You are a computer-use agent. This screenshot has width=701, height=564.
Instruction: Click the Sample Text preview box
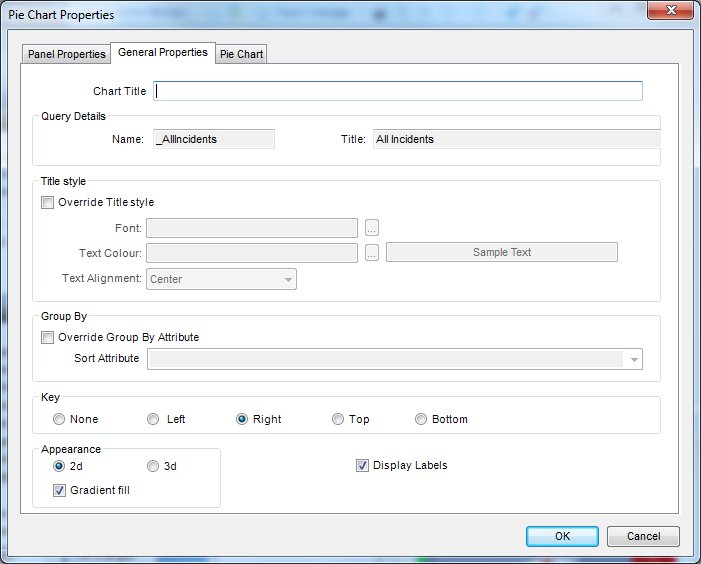click(501, 252)
